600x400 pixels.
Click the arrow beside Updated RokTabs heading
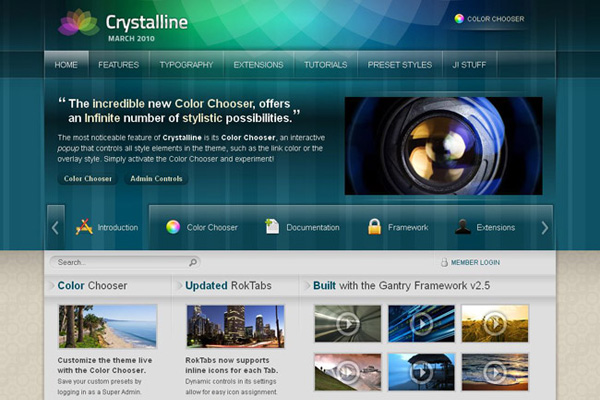coord(179,285)
